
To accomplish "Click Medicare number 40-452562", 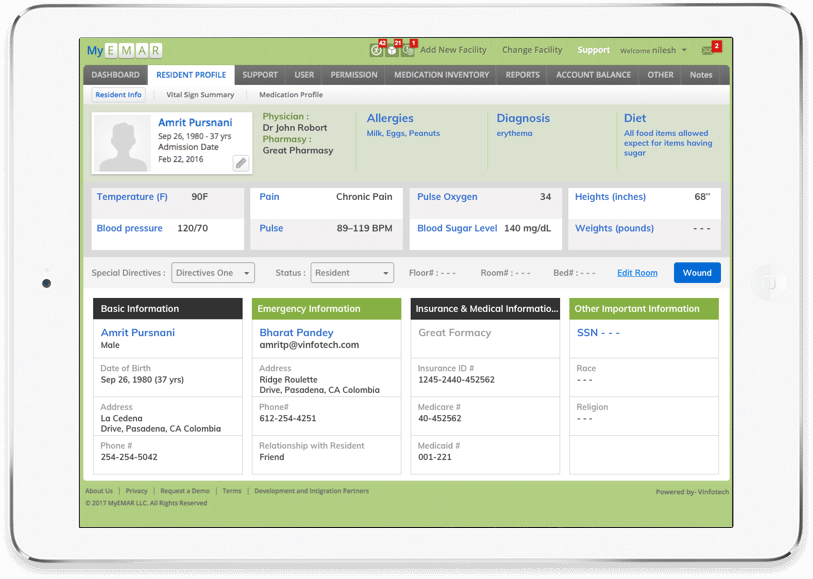I will pyautogui.click(x=440, y=418).
